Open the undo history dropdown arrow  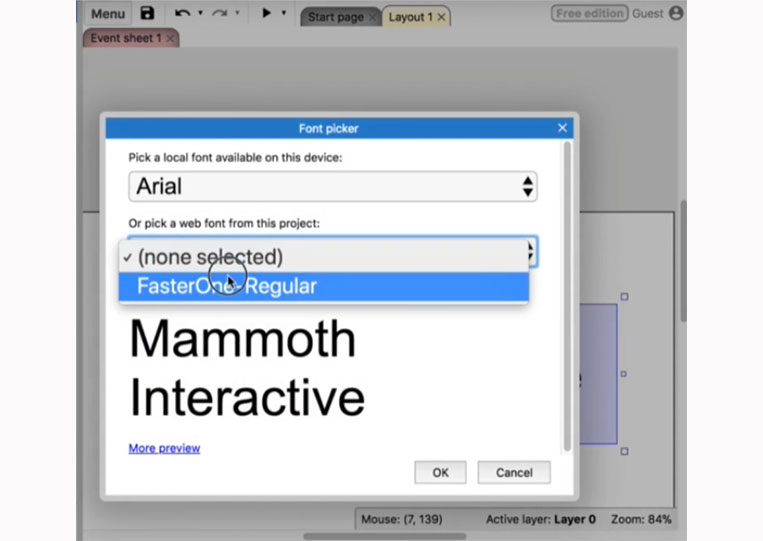200,13
